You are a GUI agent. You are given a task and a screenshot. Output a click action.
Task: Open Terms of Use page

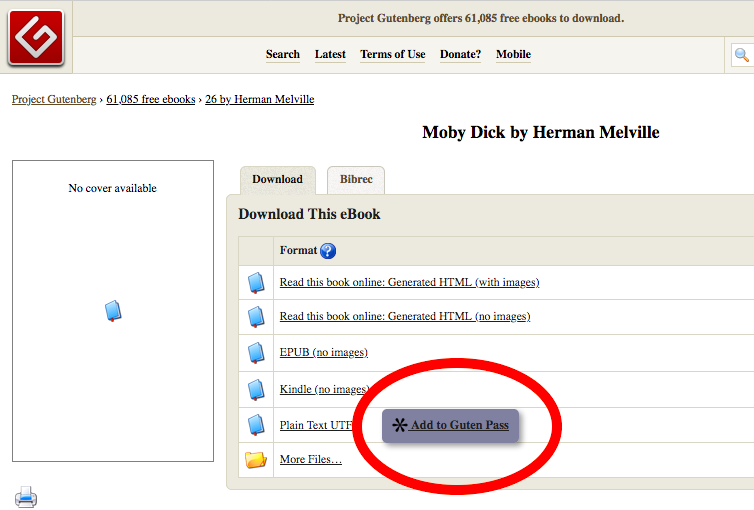[x=393, y=54]
